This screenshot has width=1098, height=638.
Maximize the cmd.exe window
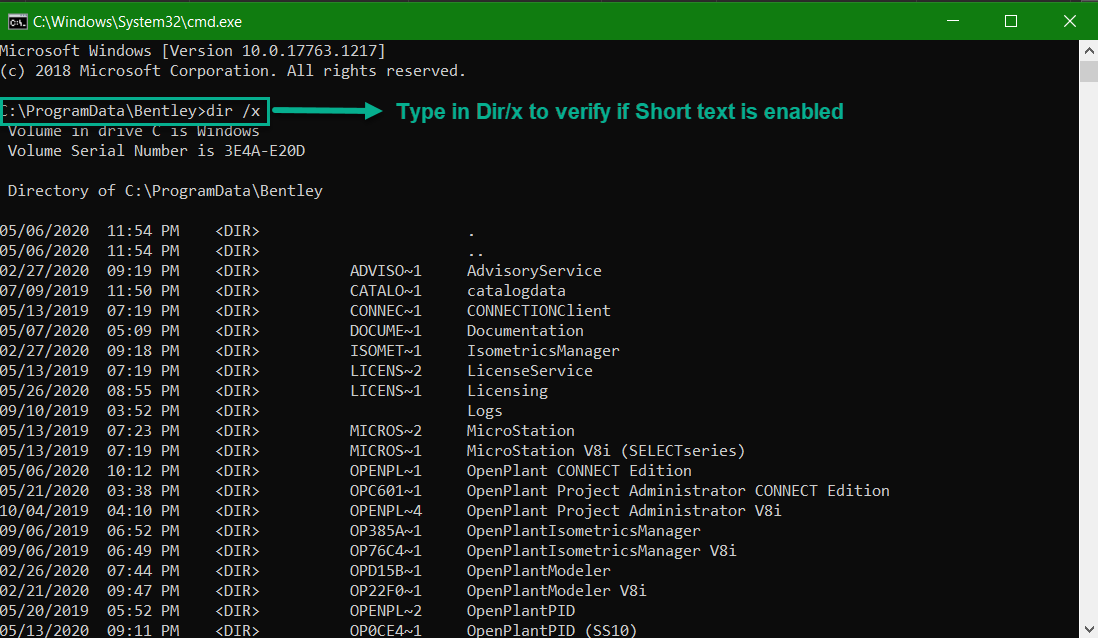coord(1010,21)
